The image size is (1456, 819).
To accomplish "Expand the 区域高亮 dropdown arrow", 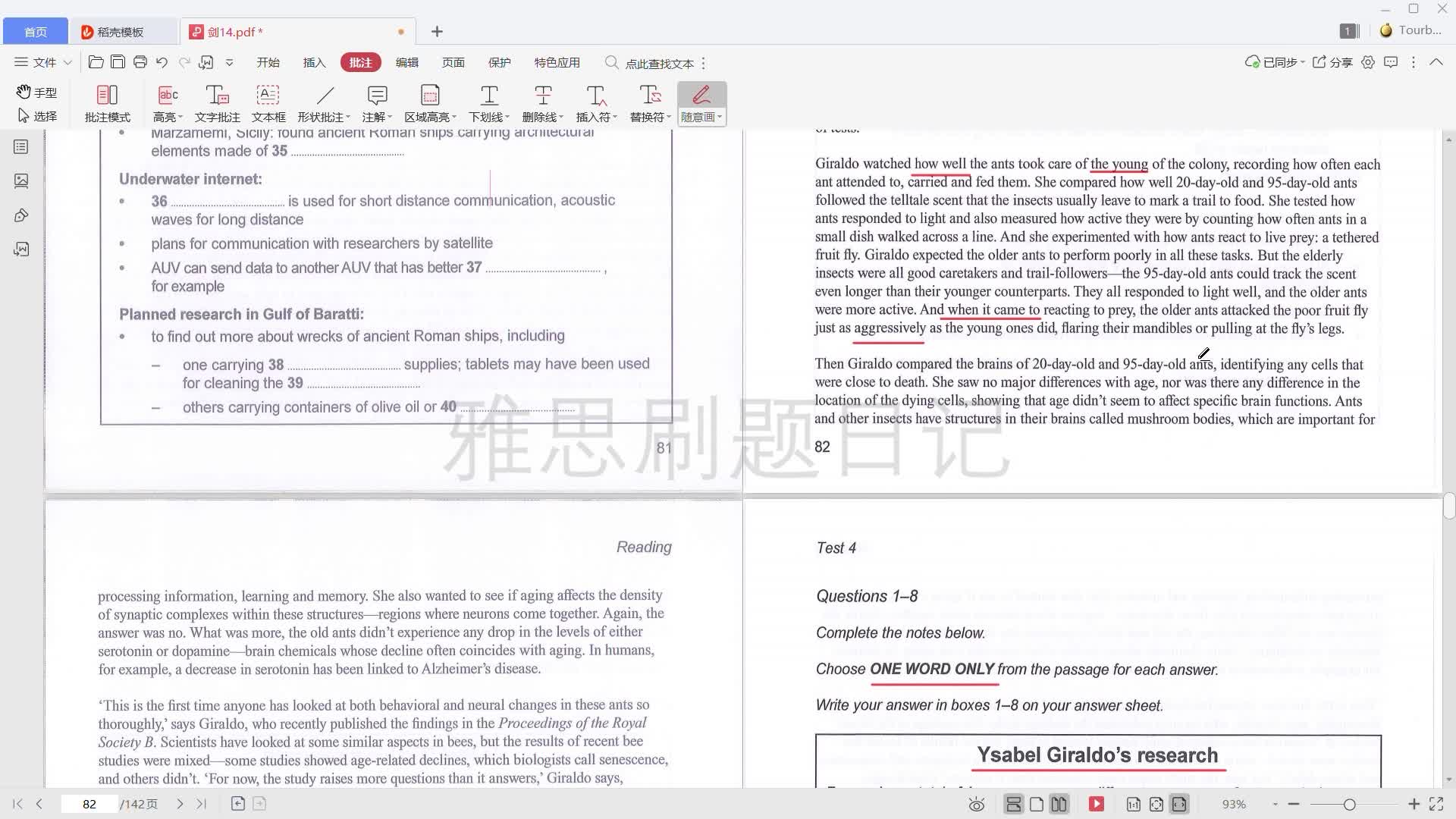I will pyautogui.click(x=453, y=117).
